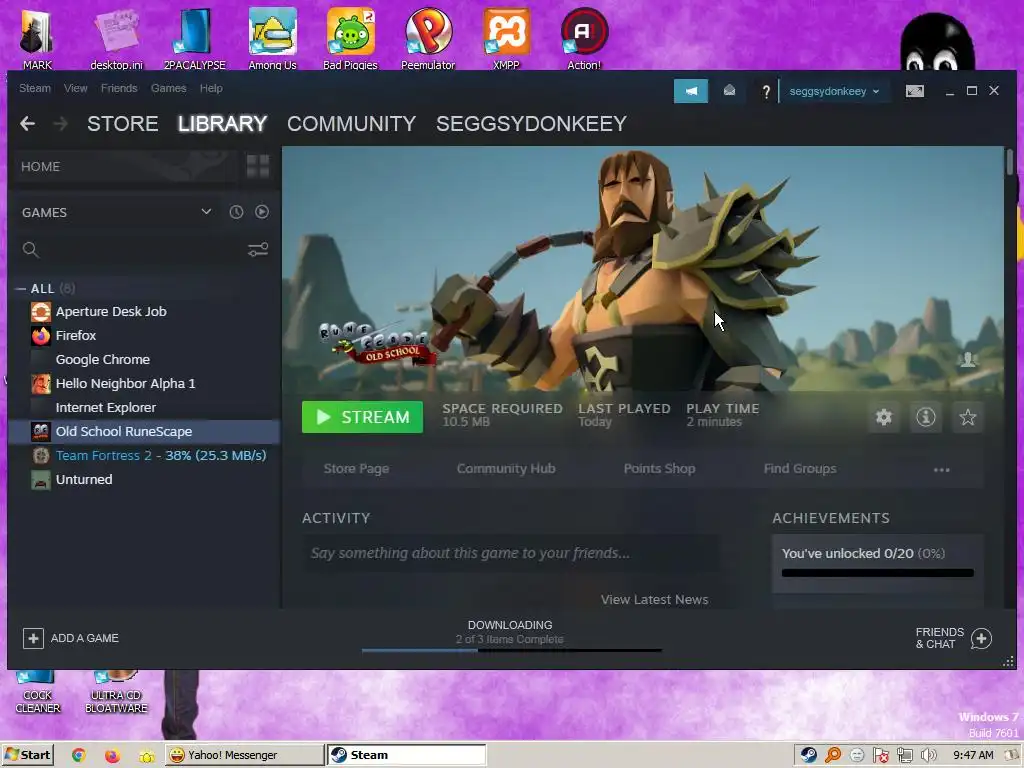Image resolution: width=1024 pixels, height=768 pixels.
Task: Click Add a Game plus icon
Action: click(x=33, y=638)
